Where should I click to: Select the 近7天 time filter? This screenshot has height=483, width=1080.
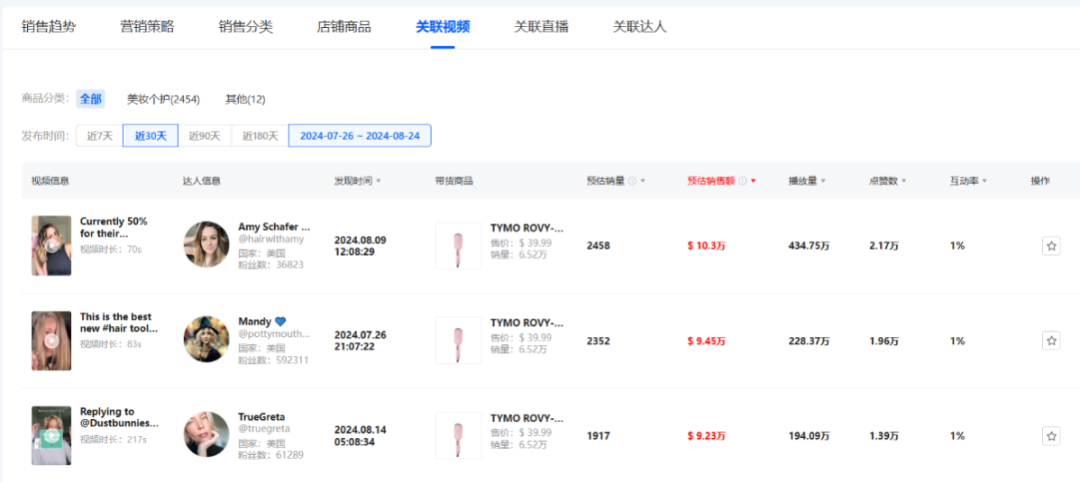click(x=100, y=136)
